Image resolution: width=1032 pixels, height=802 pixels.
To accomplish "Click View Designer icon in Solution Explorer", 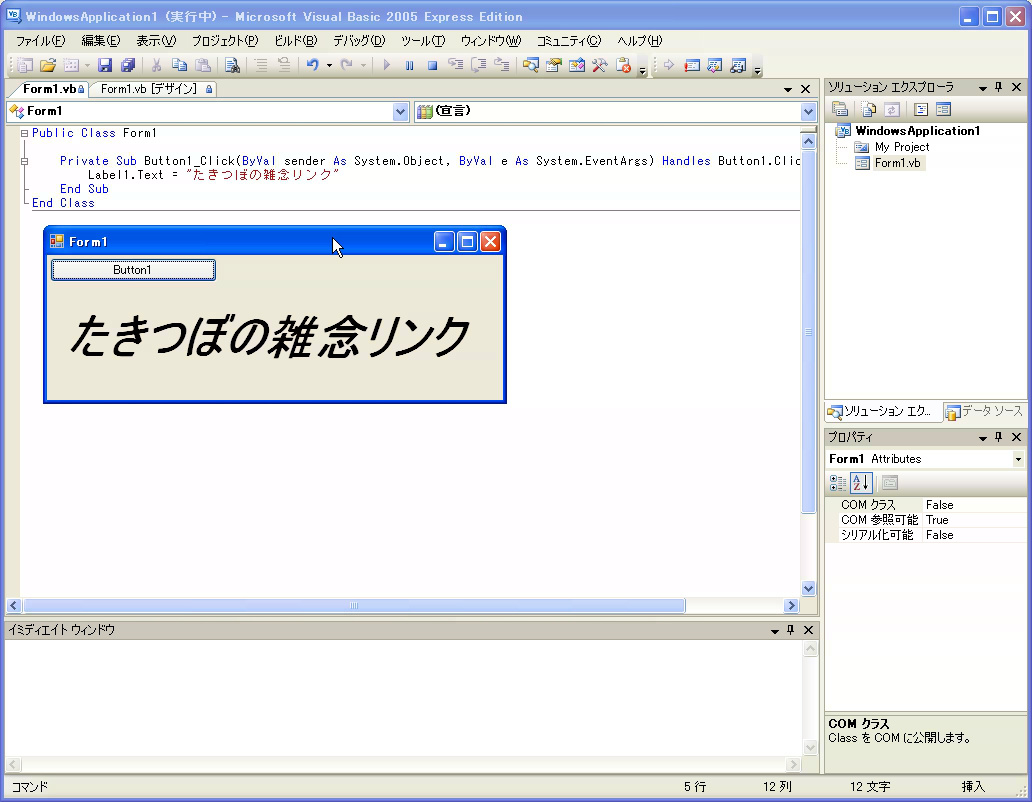I will (x=943, y=110).
